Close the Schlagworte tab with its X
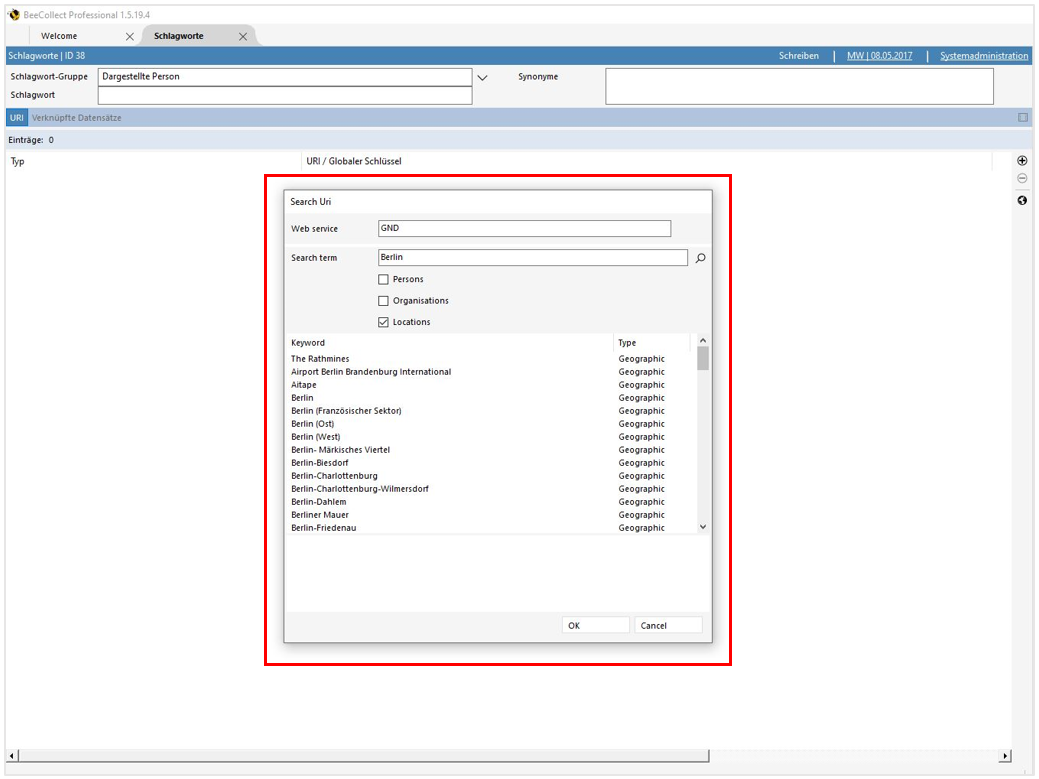Viewport: 1039px width, 779px height. point(242,37)
